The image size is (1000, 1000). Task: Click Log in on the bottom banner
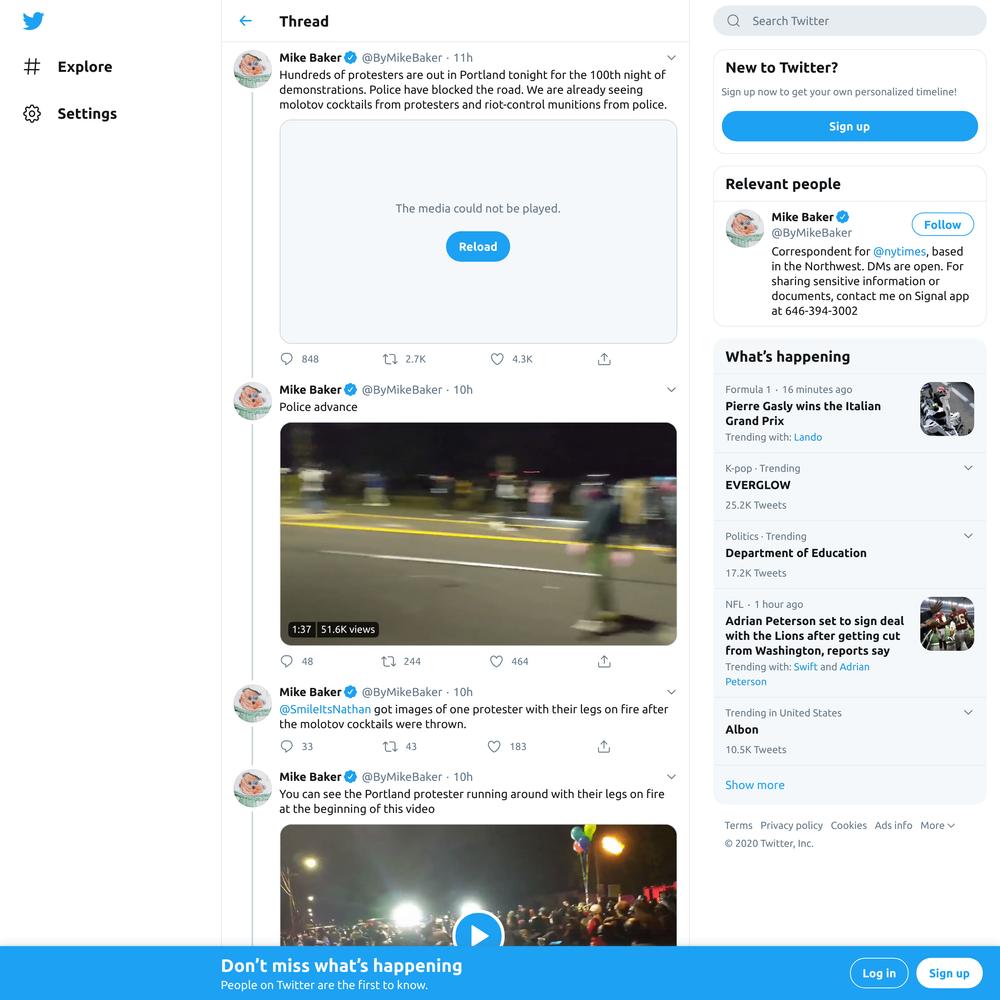pyautogui.click(x=879, y=973)
